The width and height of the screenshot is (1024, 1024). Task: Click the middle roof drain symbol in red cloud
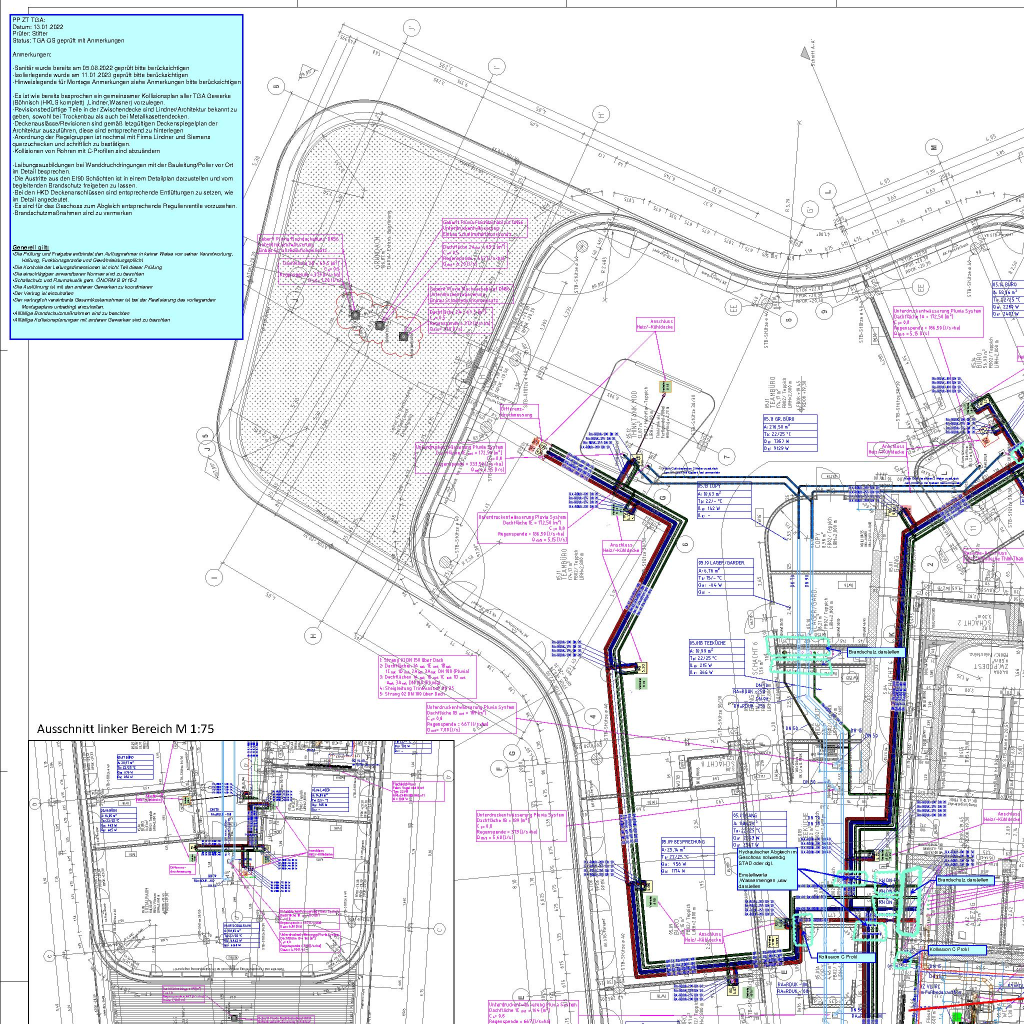tap(380, 324)
